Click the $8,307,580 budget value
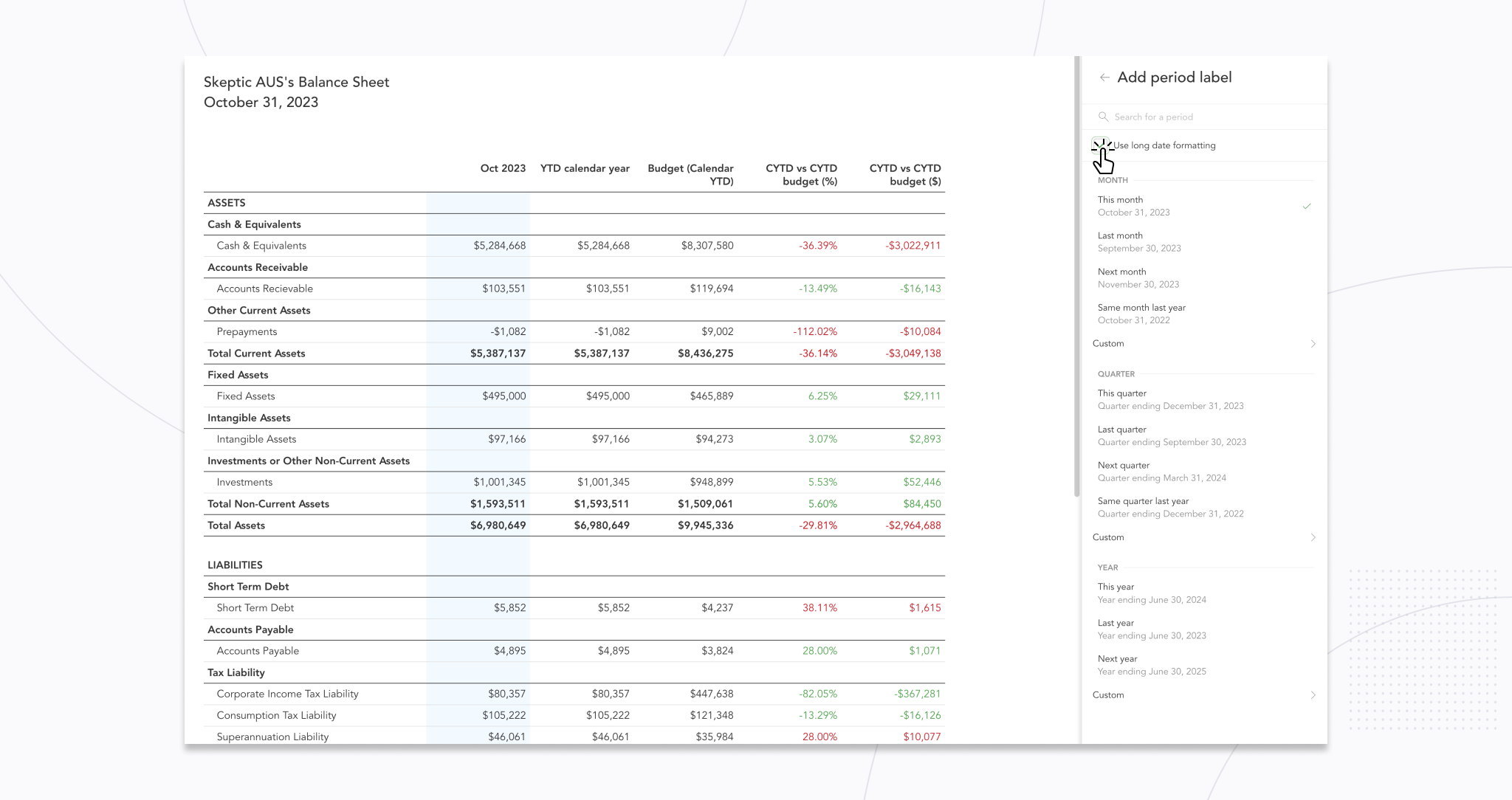Image resolution: width=1512 pixels, height=800 pixels. [x=707, y=246]
